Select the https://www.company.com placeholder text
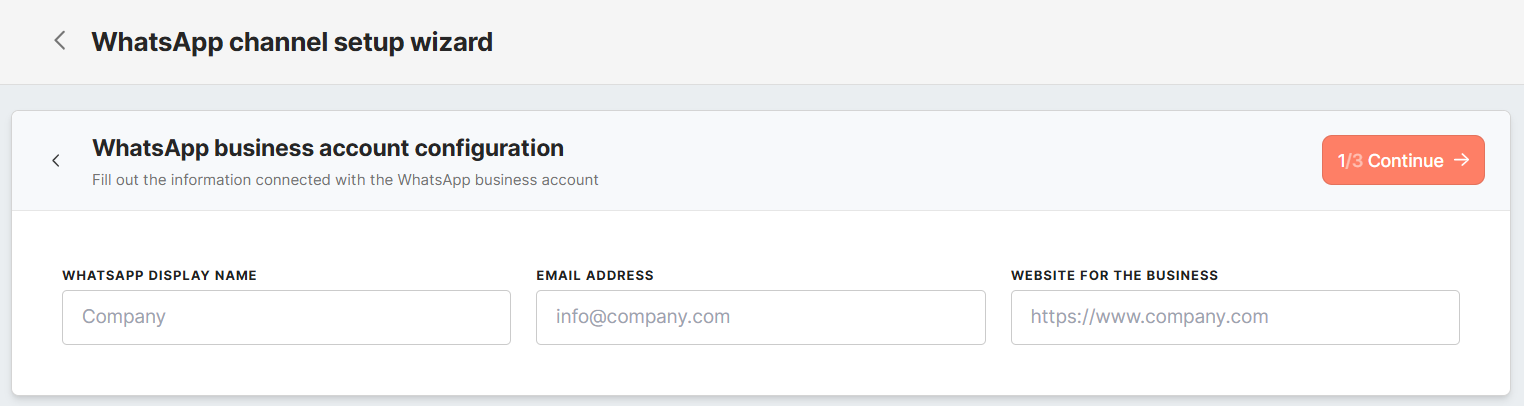The width and height of the screenshot is (1524, 406). point(1150,317)
